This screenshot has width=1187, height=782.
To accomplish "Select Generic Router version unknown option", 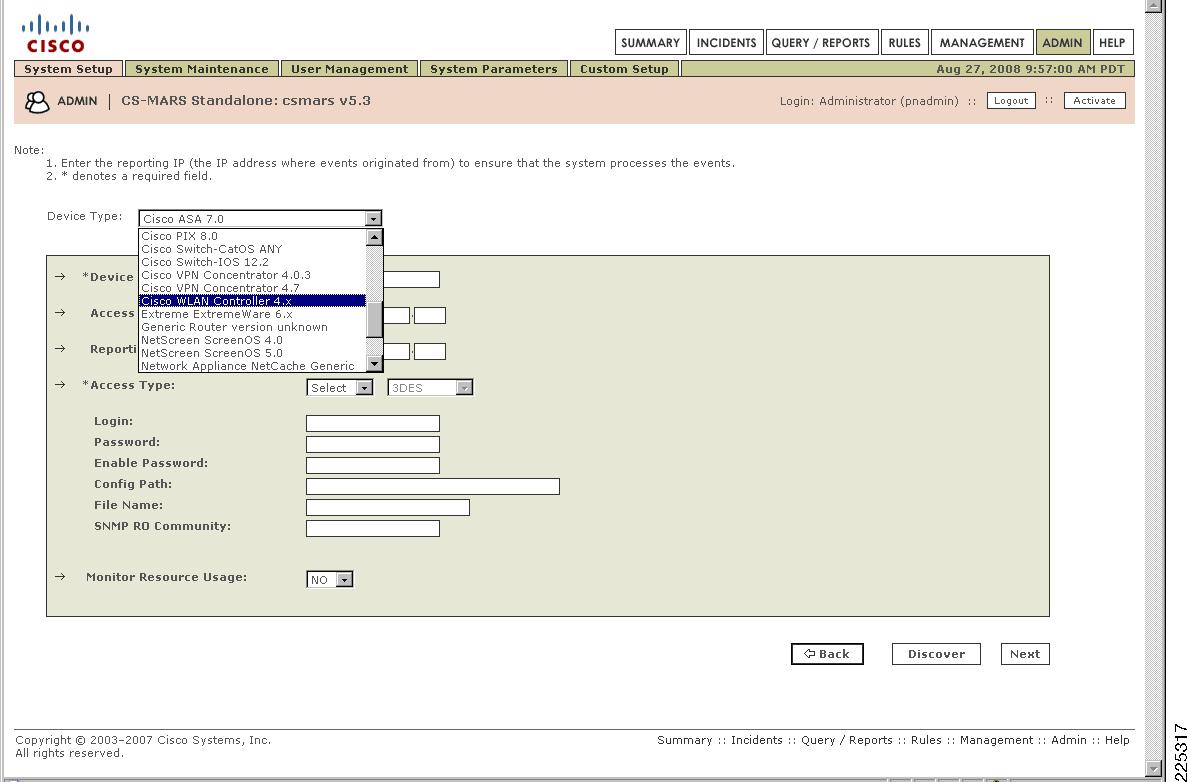I will (252, 327).
